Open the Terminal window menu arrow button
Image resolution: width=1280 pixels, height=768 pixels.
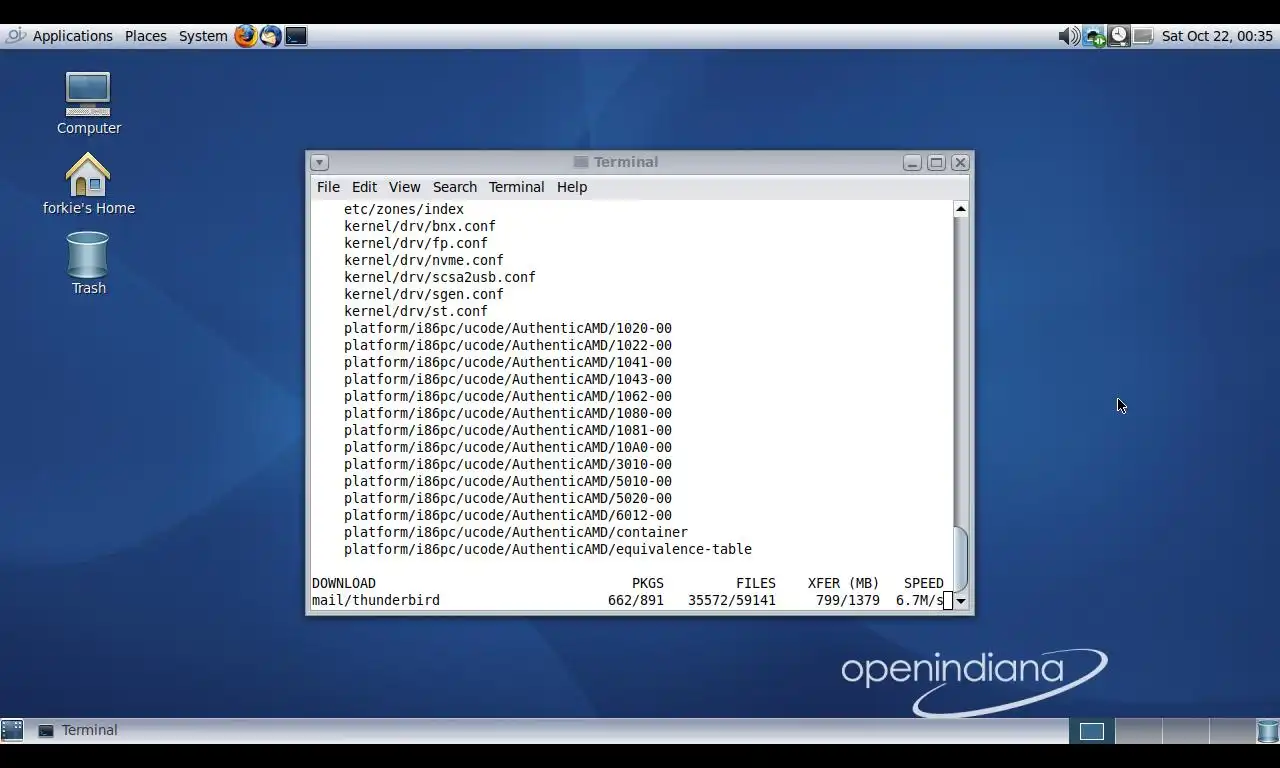tap(319, 162)
